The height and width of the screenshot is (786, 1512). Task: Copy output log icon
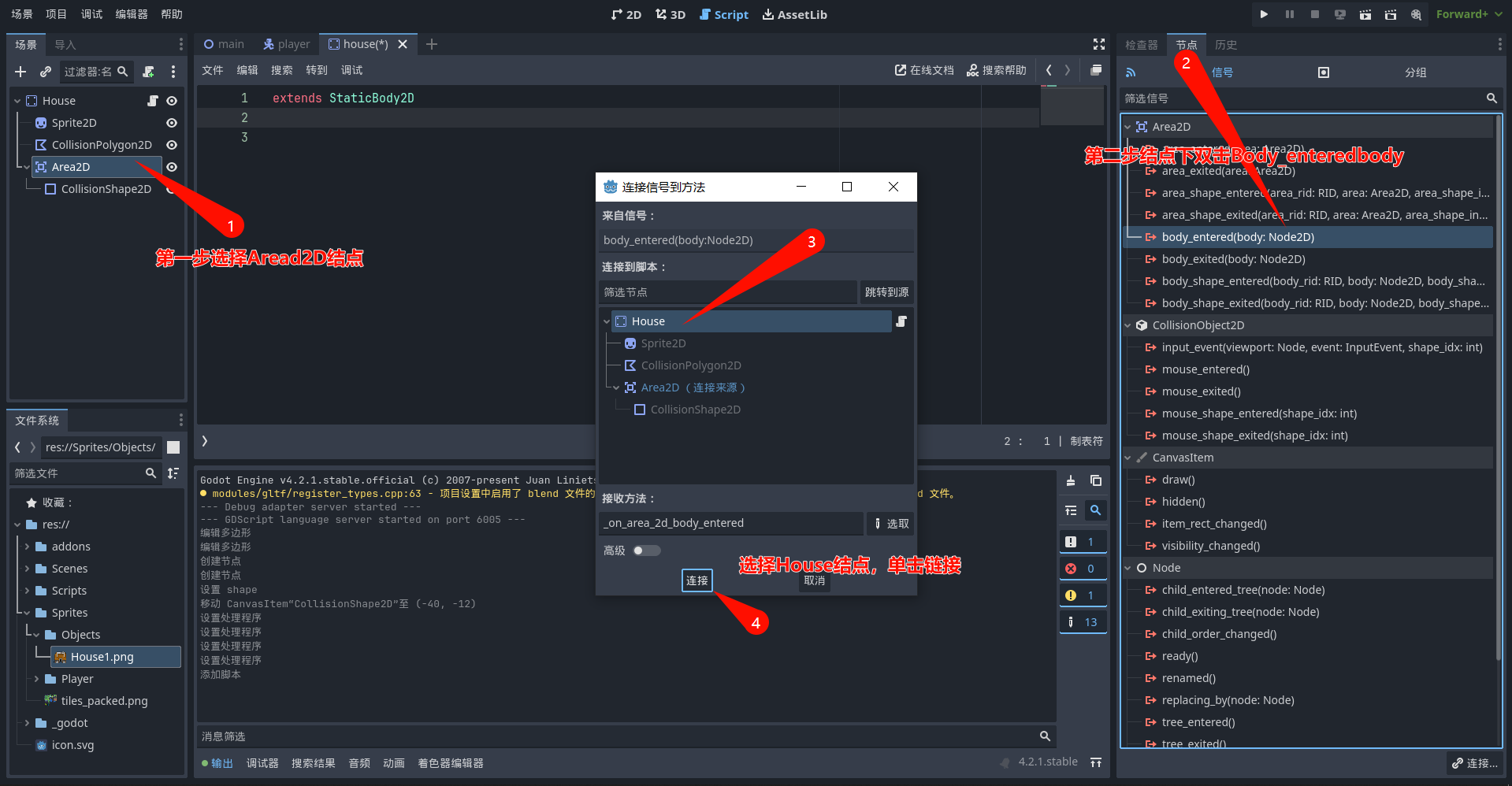[1096, 480]
